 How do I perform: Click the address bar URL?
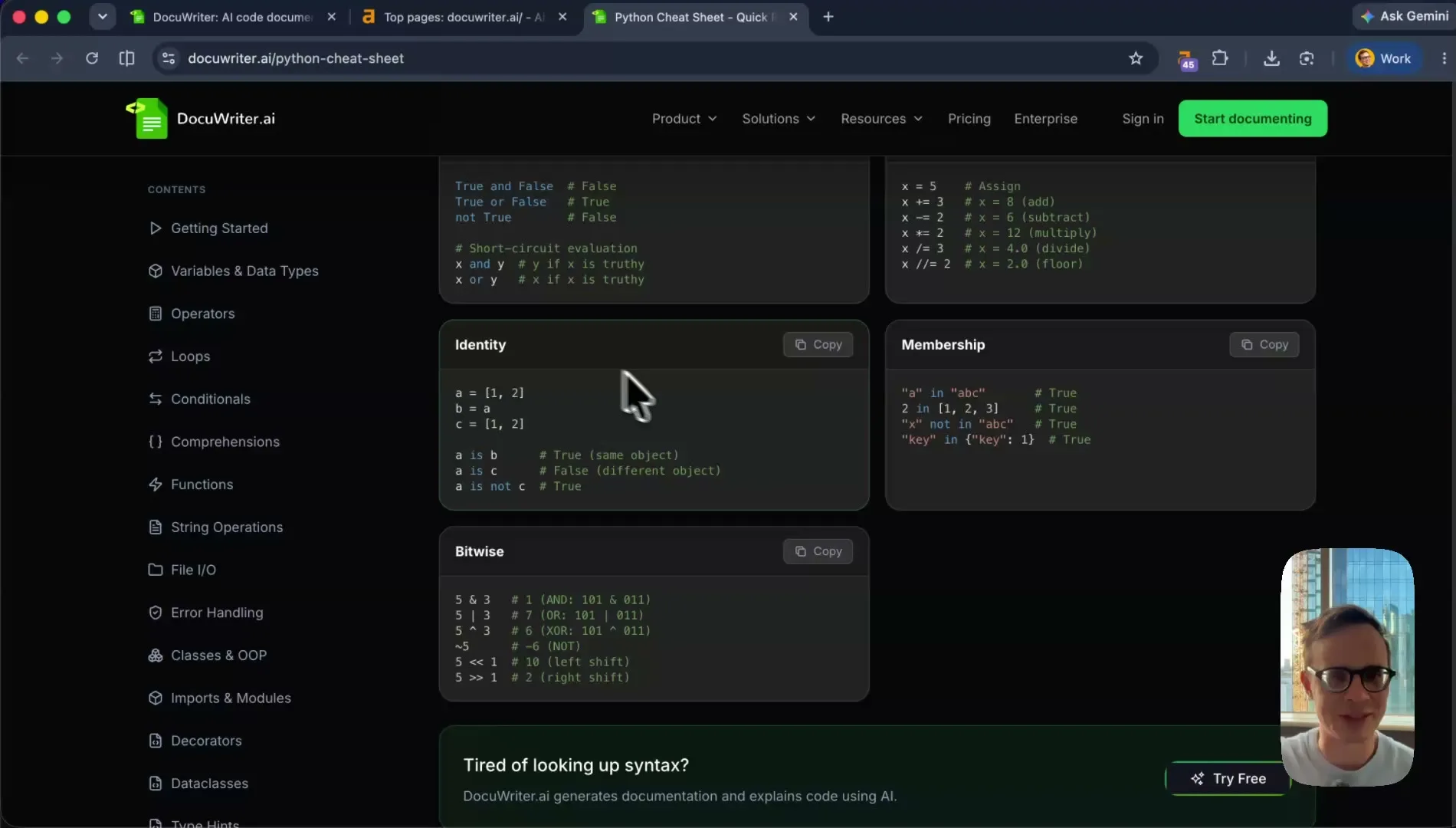pos(296,58)
